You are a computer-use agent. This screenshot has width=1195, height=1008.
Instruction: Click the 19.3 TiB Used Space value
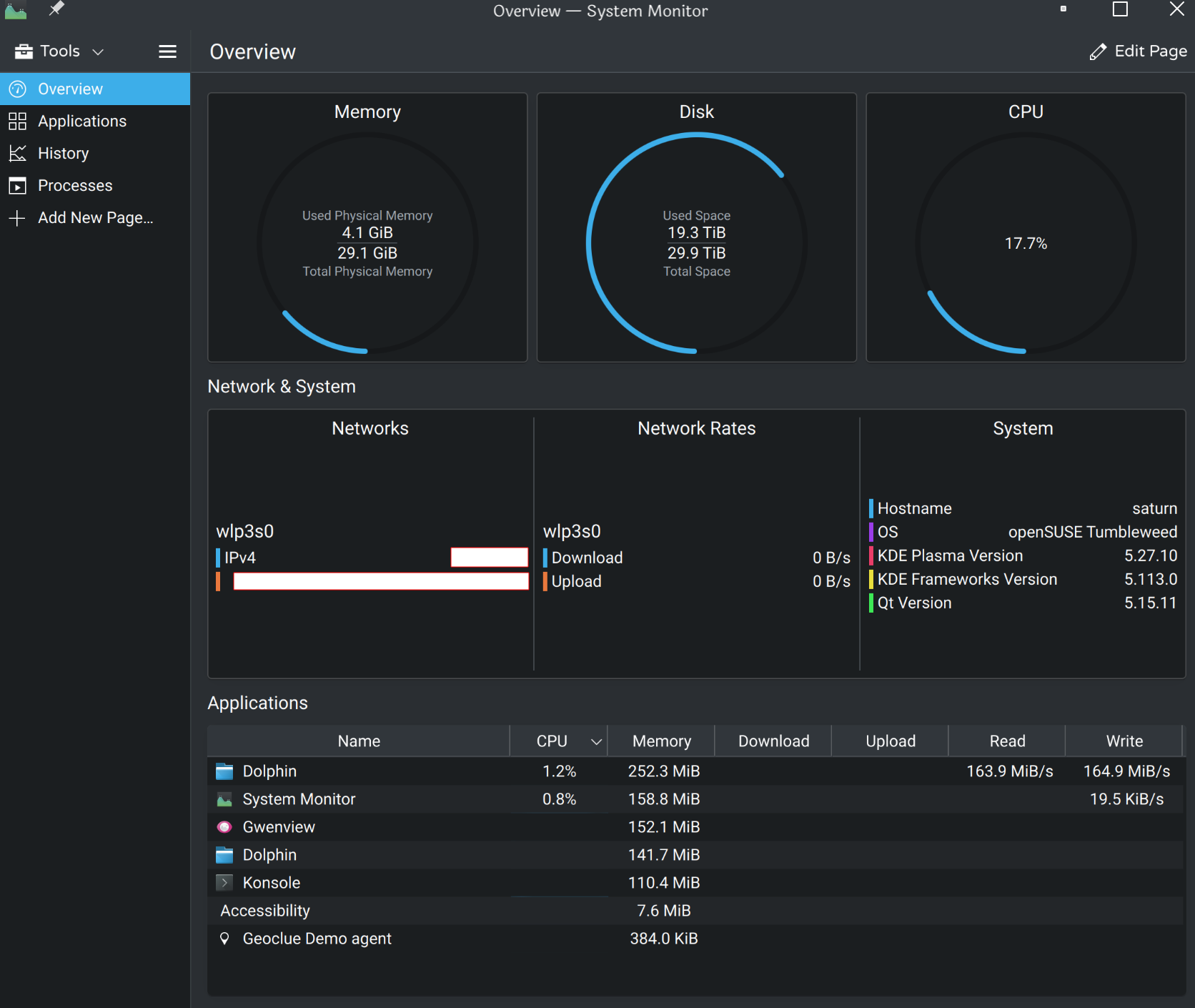click(697, 233)
